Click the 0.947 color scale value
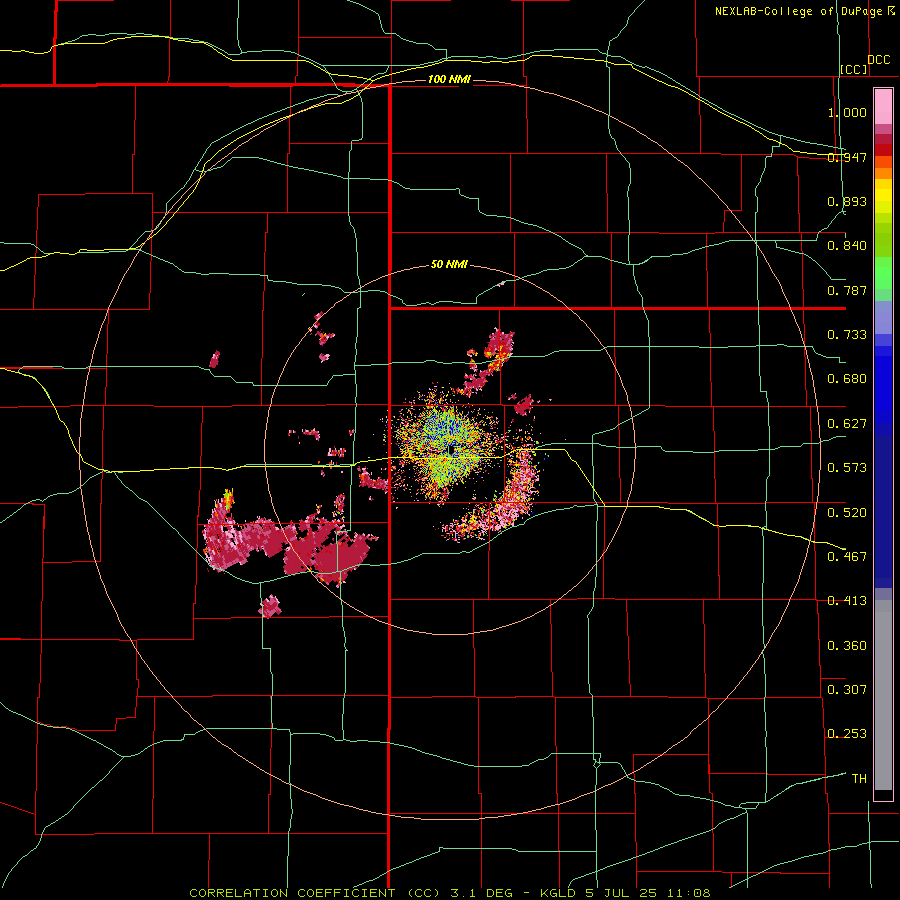 [847, 157]
